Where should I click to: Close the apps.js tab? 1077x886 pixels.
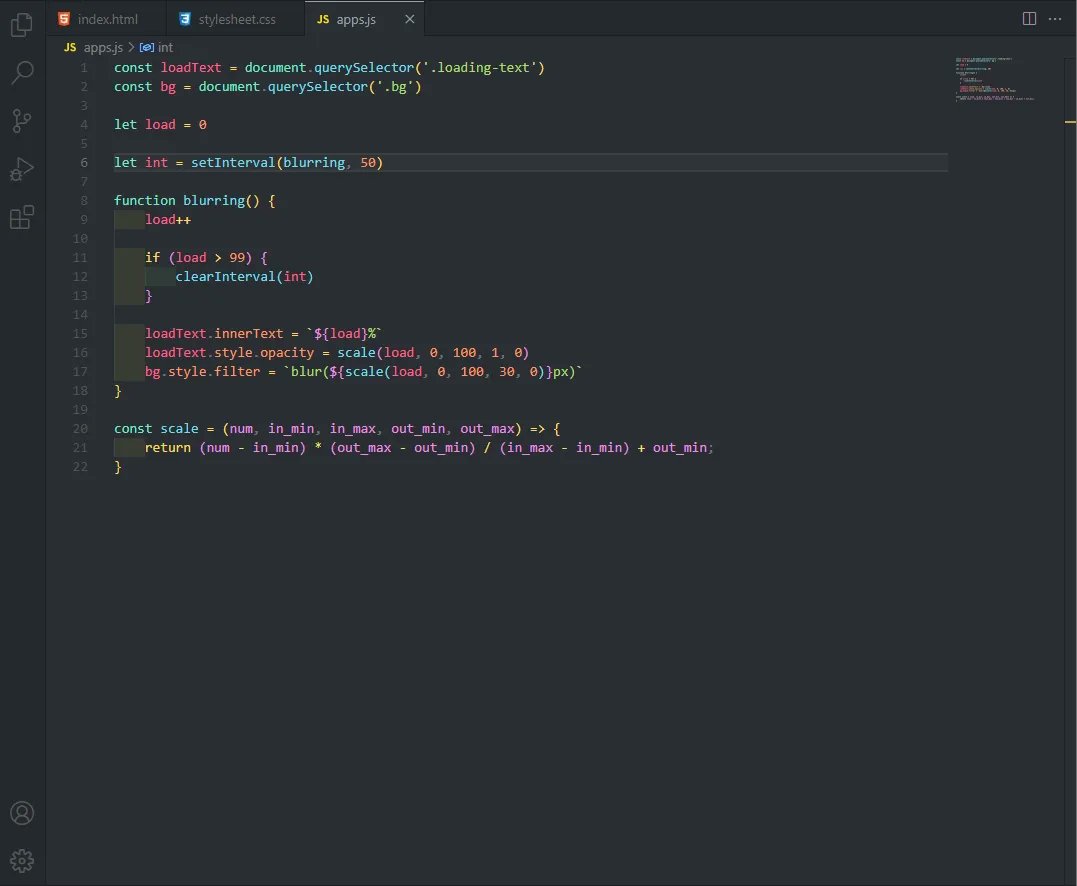409,19
